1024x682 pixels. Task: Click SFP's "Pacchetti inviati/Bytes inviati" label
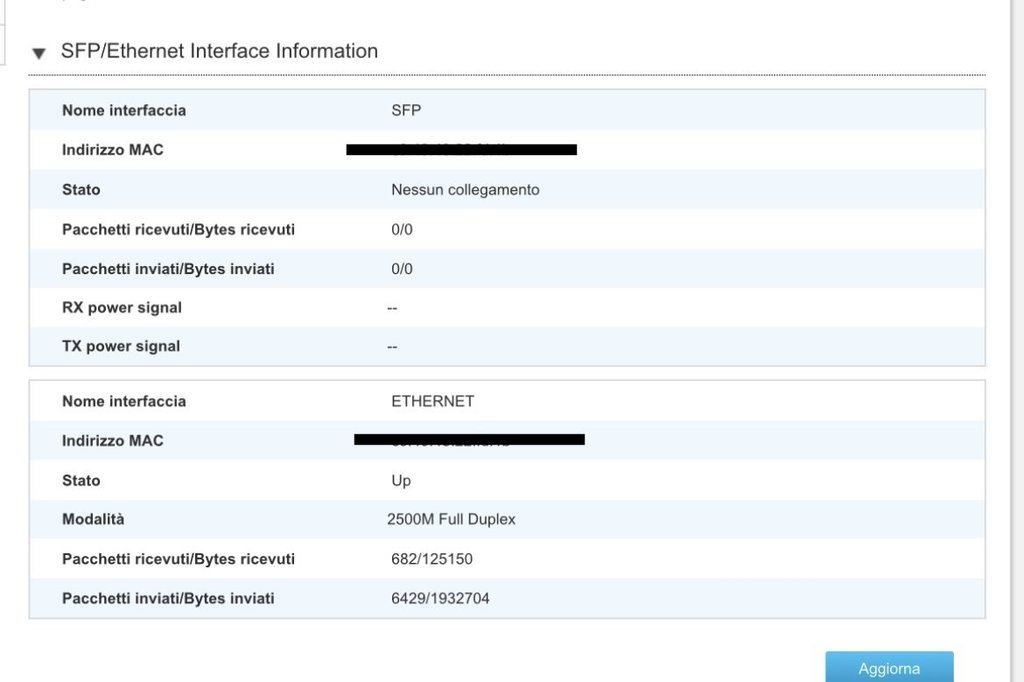coord(168,269)
